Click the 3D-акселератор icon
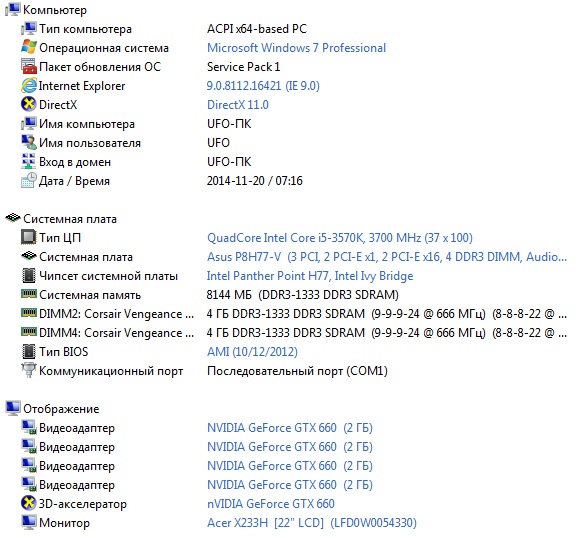Viewport: 583px width, 538px height. (29, 503)
